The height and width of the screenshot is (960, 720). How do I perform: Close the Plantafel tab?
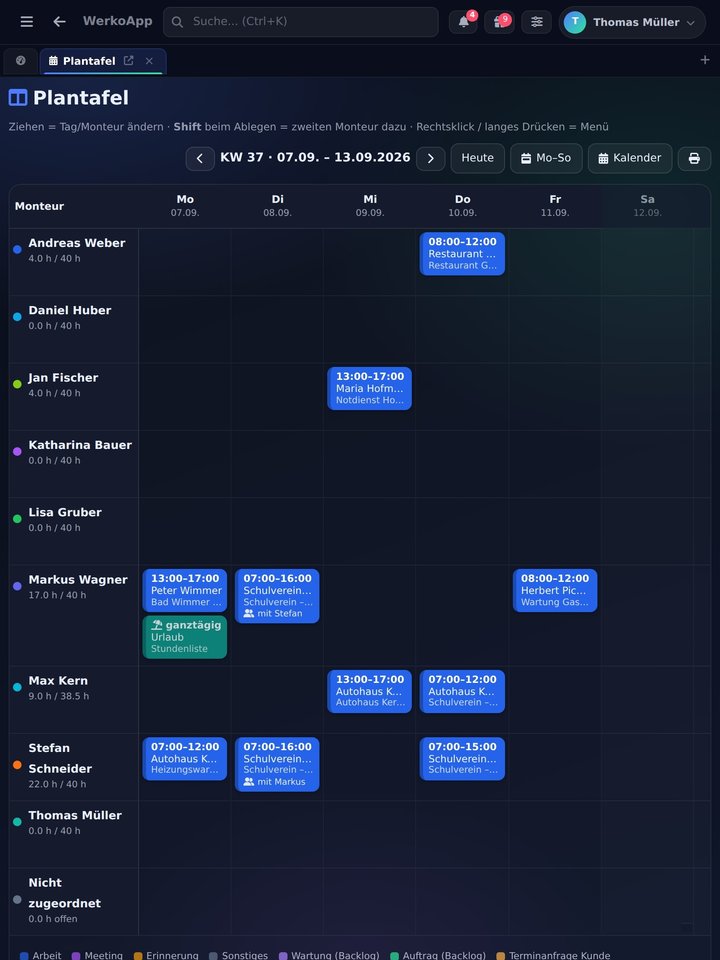point(149,61)
